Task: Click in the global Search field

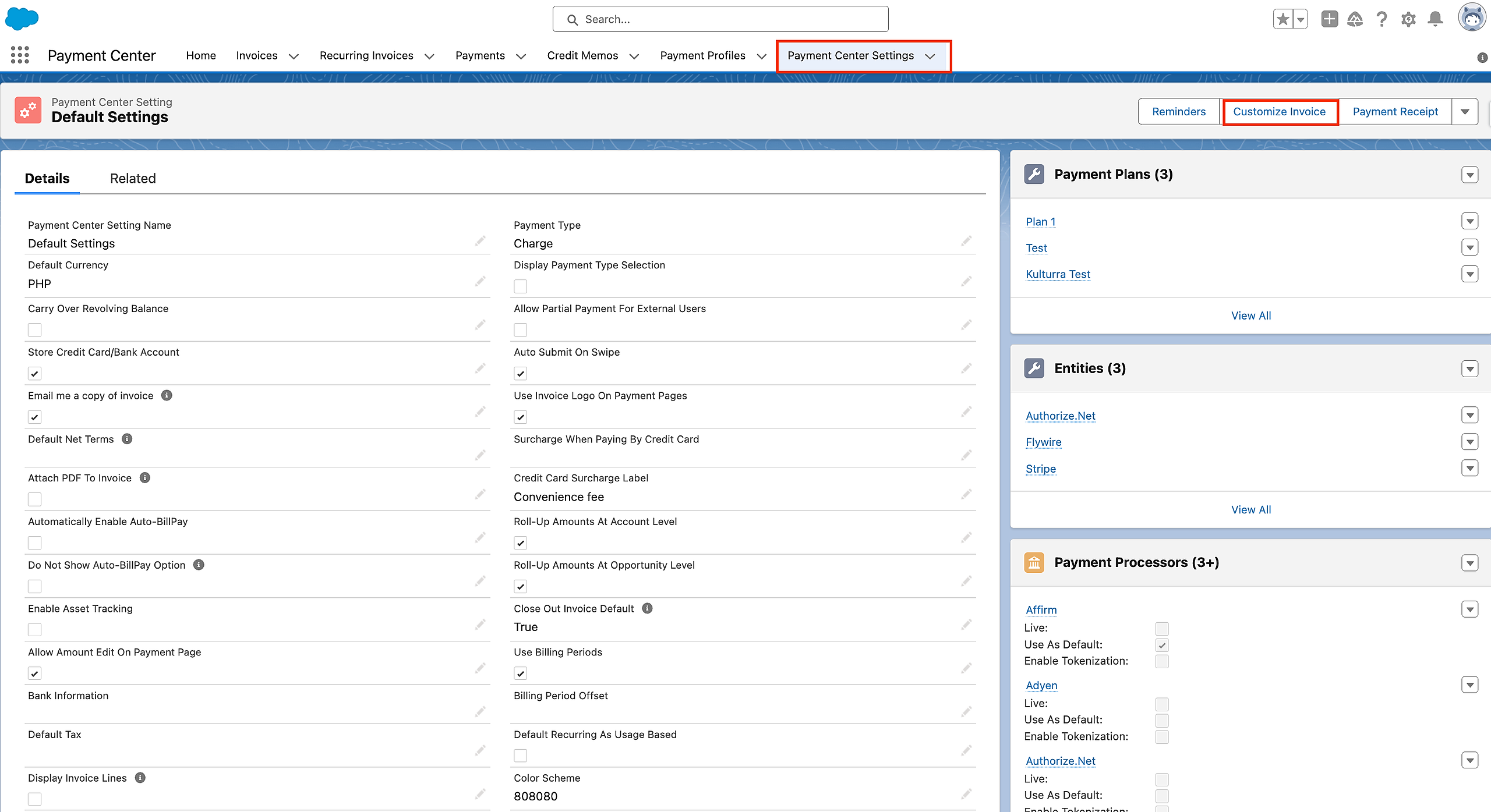Action: point(720,19)
